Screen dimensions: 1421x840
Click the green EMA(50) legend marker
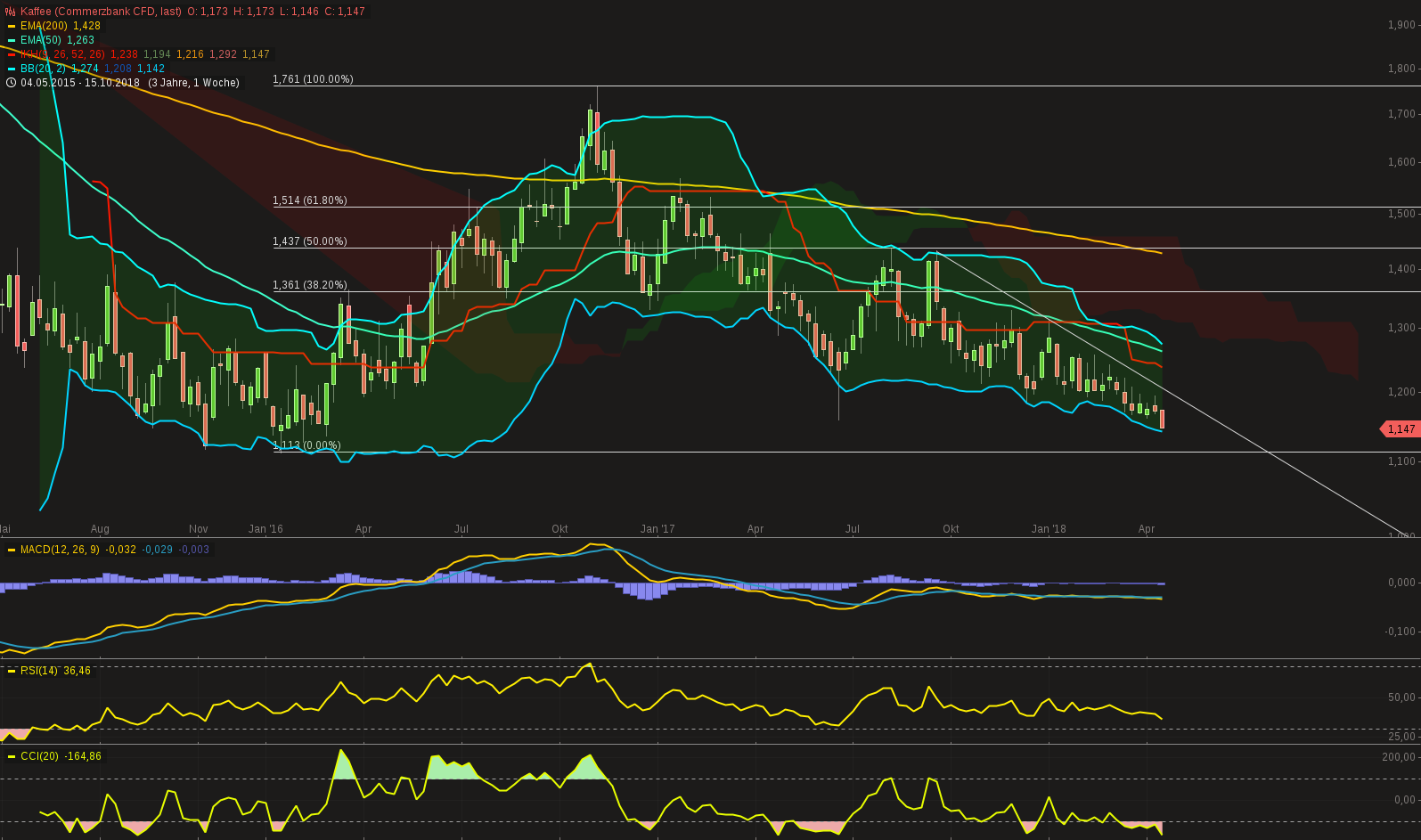click(12, 40)
